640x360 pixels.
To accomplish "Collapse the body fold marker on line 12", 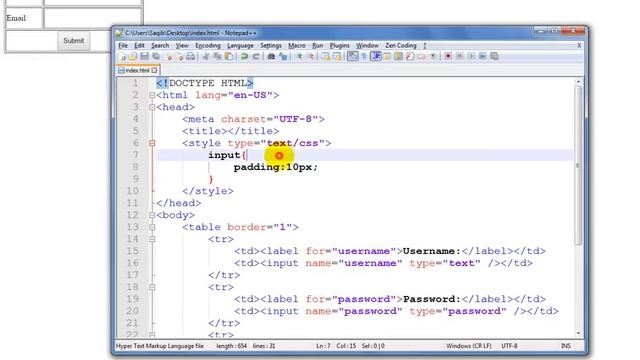I will 152,215.
